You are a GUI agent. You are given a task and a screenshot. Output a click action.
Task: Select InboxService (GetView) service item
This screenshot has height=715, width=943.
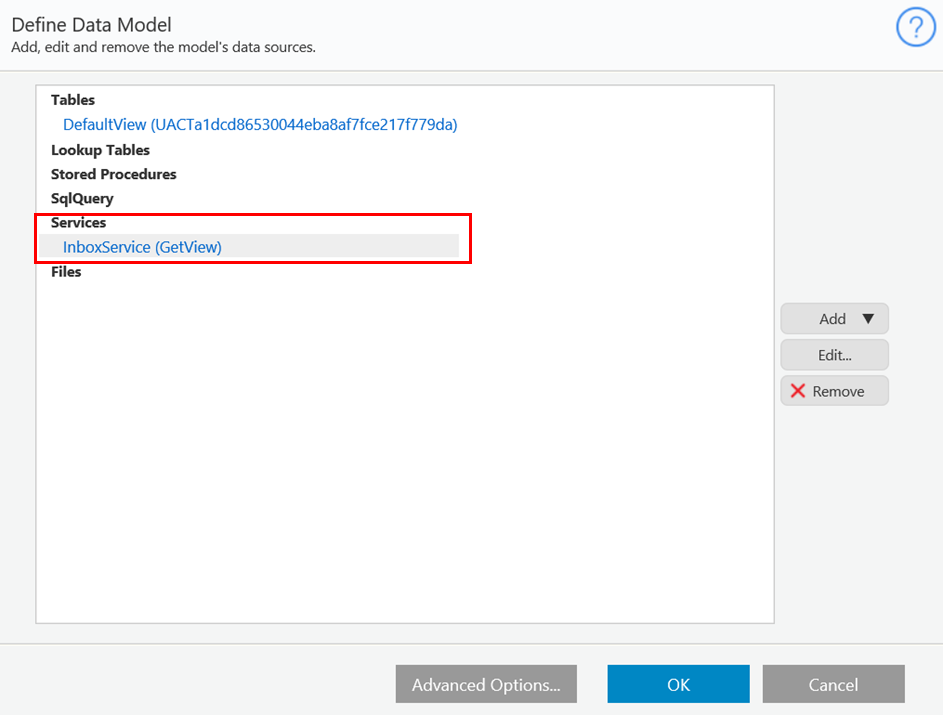coord(142,247)
